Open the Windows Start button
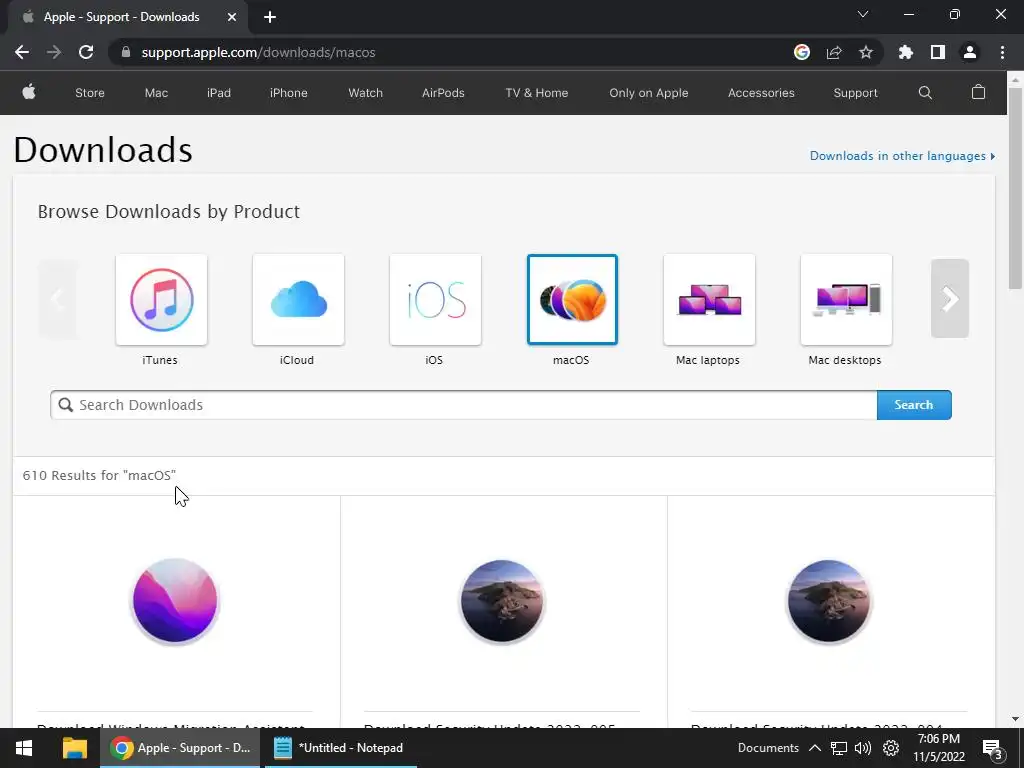The image size is (1024, 768). coord(24,748)
